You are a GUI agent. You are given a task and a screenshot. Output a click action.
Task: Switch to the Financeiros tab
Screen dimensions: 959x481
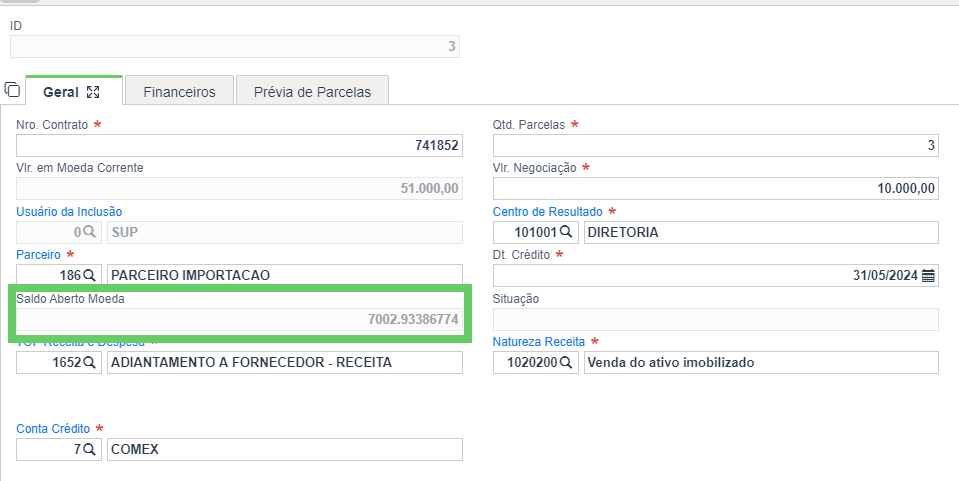tap(179, 91)
